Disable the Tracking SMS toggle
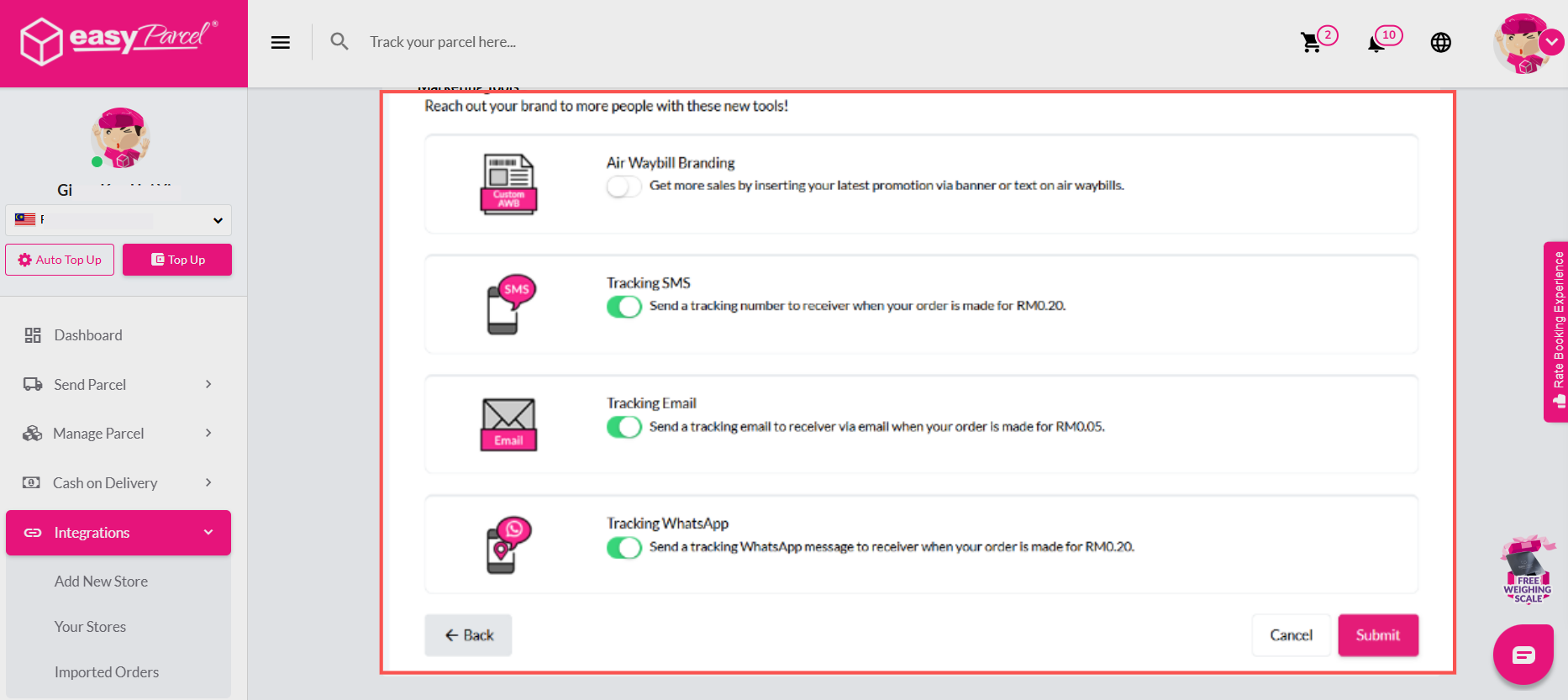Image resolution: width=1568 pixels, height=700 pixels. [x=624, y=307]
